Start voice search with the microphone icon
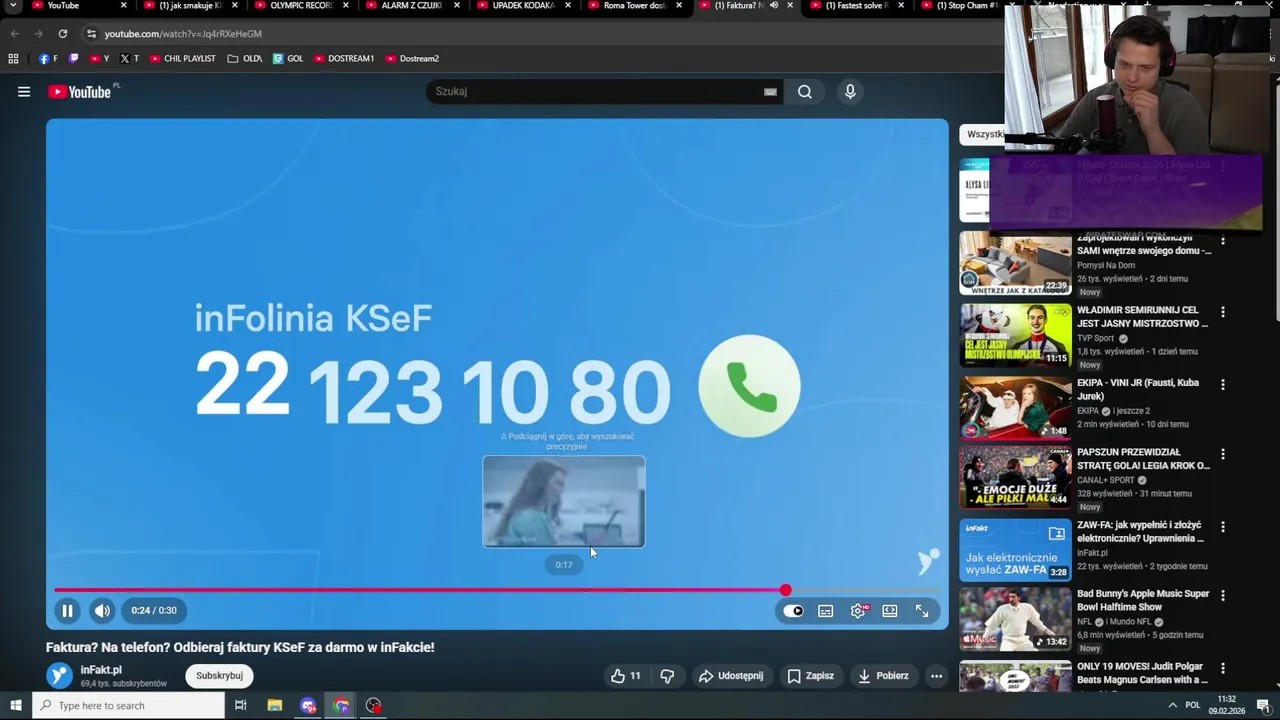Image resolution: width=1280 pixels, height=720 pixels. point(850,92)
